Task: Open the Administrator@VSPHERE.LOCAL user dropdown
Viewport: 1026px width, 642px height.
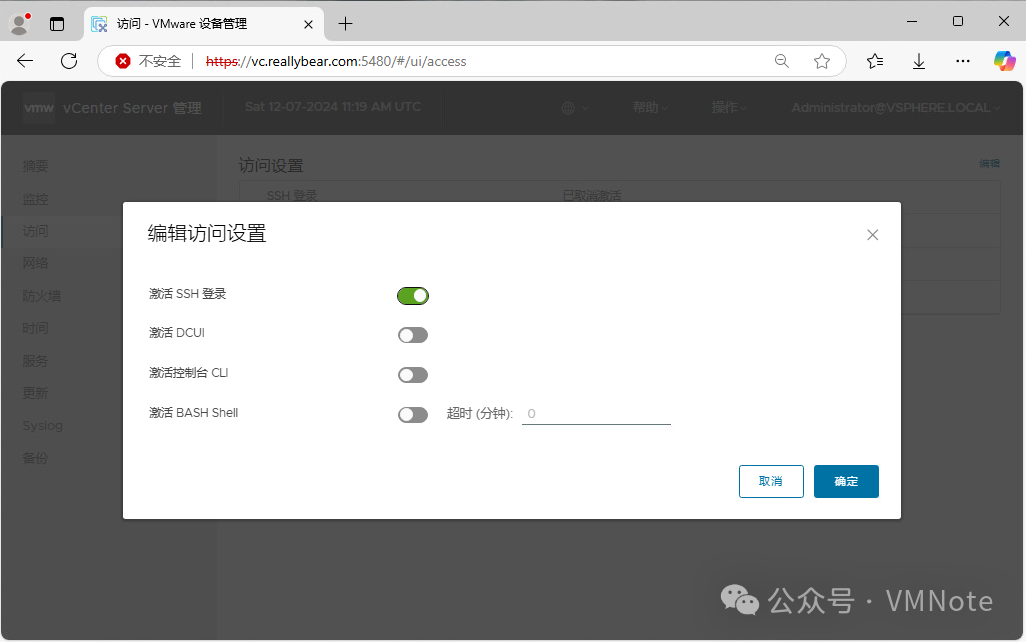Action: coord(895,107)
